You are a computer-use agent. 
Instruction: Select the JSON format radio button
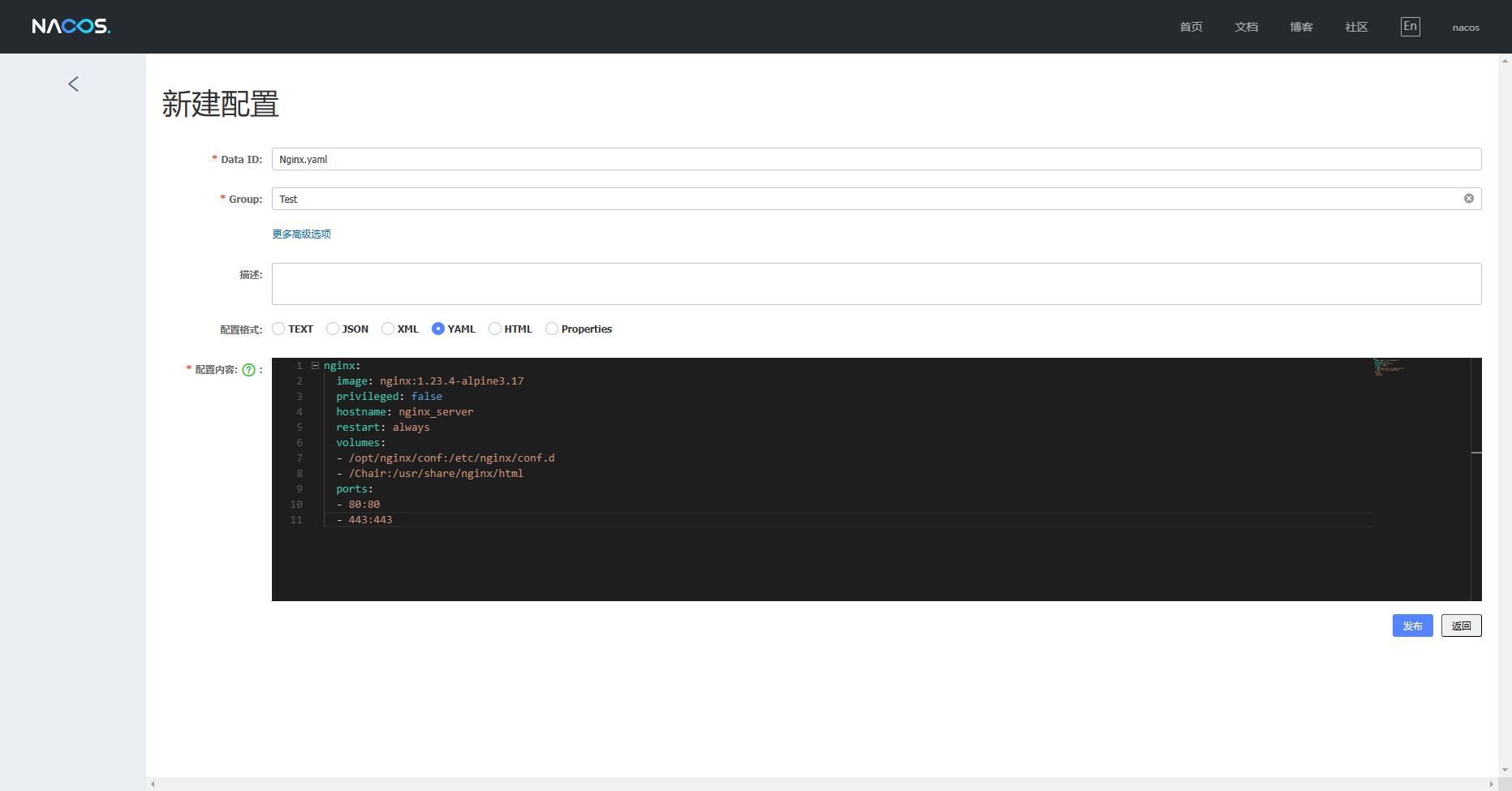click(332, 329)
